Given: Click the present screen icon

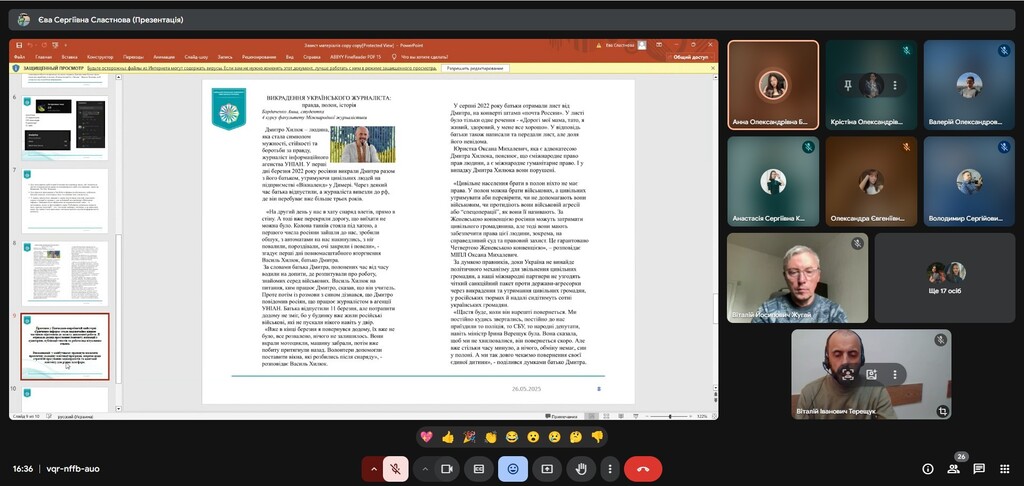Looking at the screenshot, I should coord(547,468).
